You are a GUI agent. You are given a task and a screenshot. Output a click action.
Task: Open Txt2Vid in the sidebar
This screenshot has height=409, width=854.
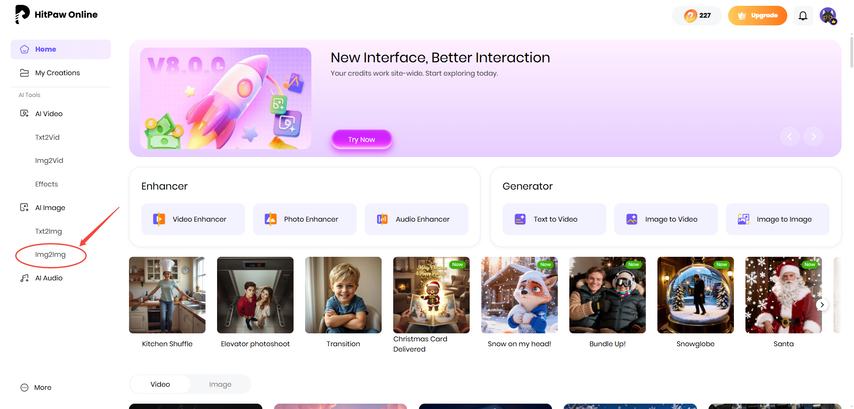coord(49,137)
